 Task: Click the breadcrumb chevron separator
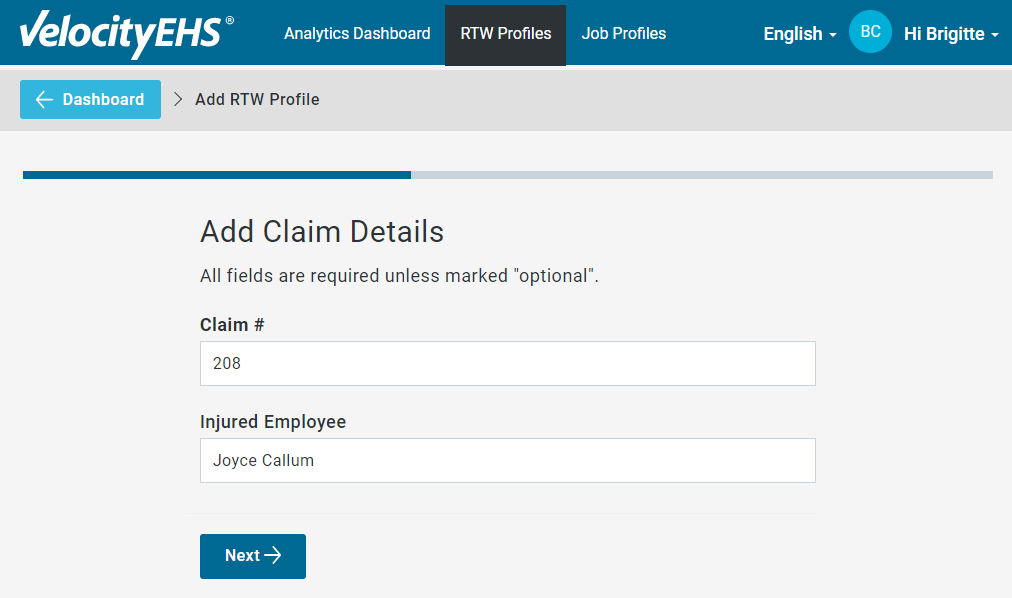[x=178, y=99]
